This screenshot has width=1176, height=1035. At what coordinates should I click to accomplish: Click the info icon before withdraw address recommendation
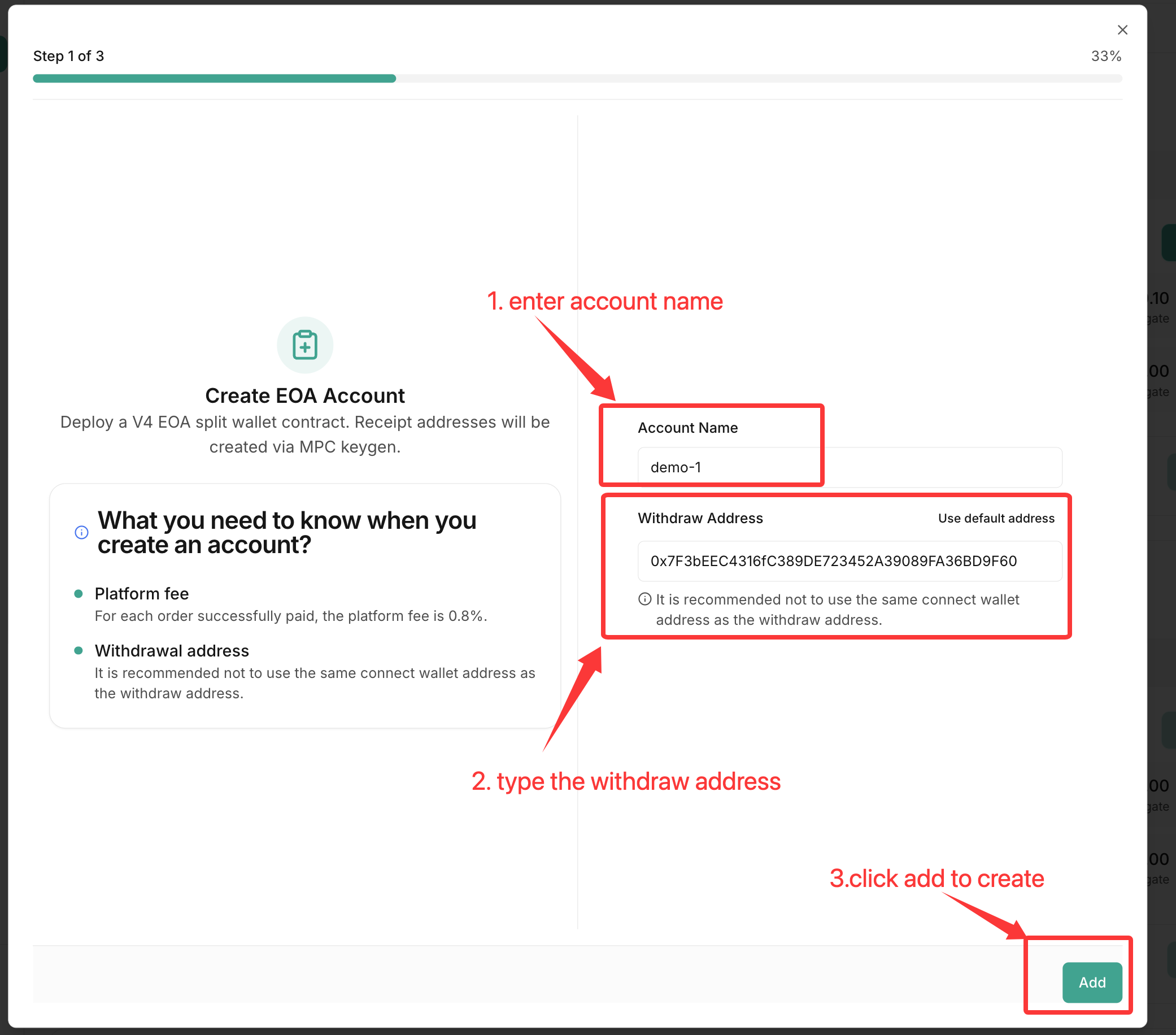644,599
